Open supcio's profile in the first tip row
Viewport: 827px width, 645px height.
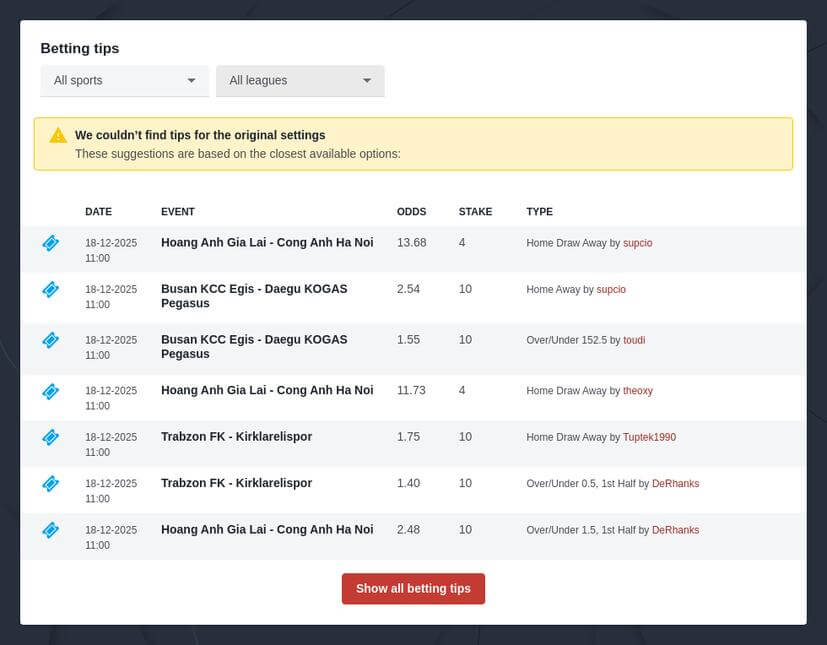pos(637,243)
